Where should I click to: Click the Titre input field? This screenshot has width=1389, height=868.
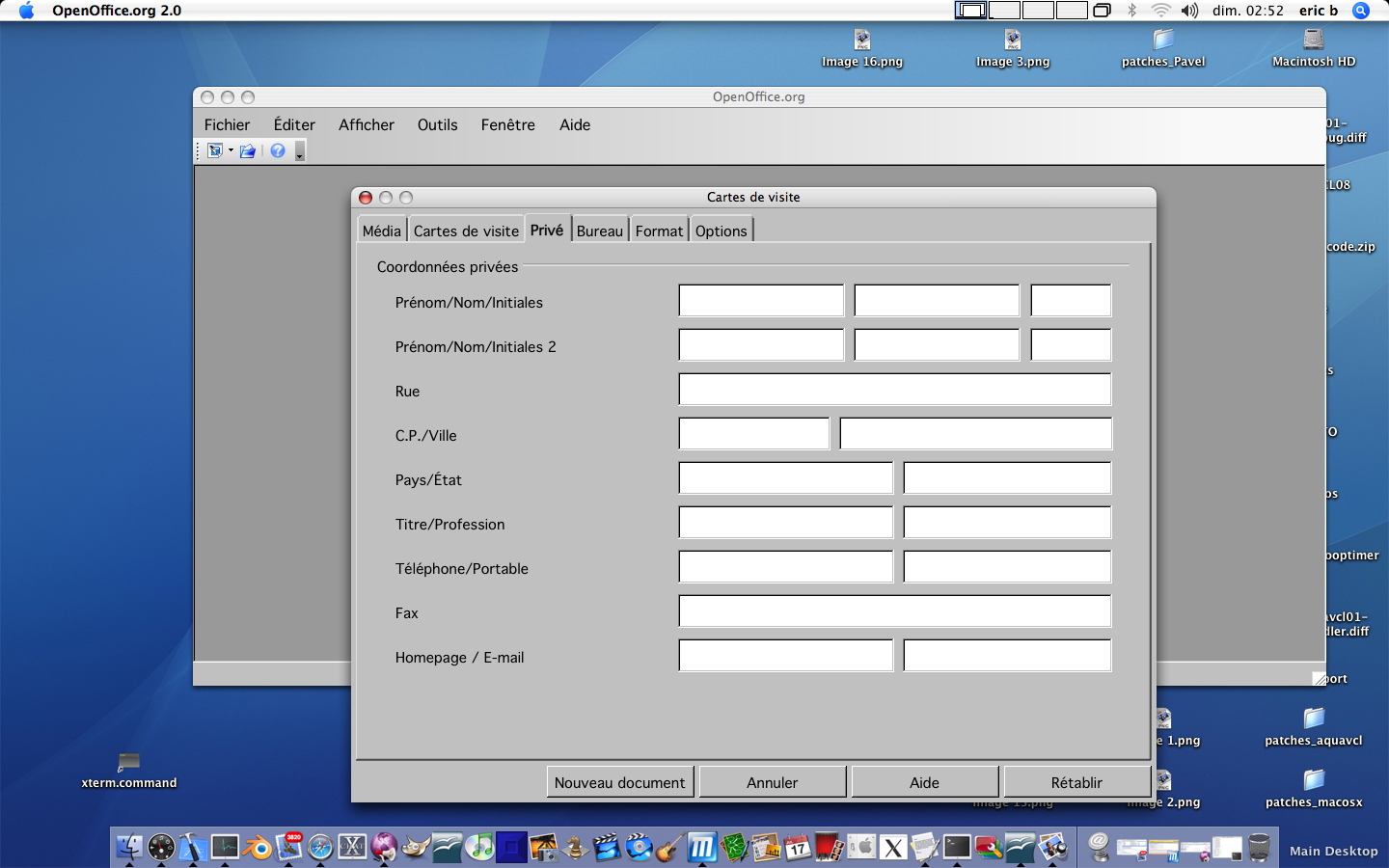coord(786,523)
